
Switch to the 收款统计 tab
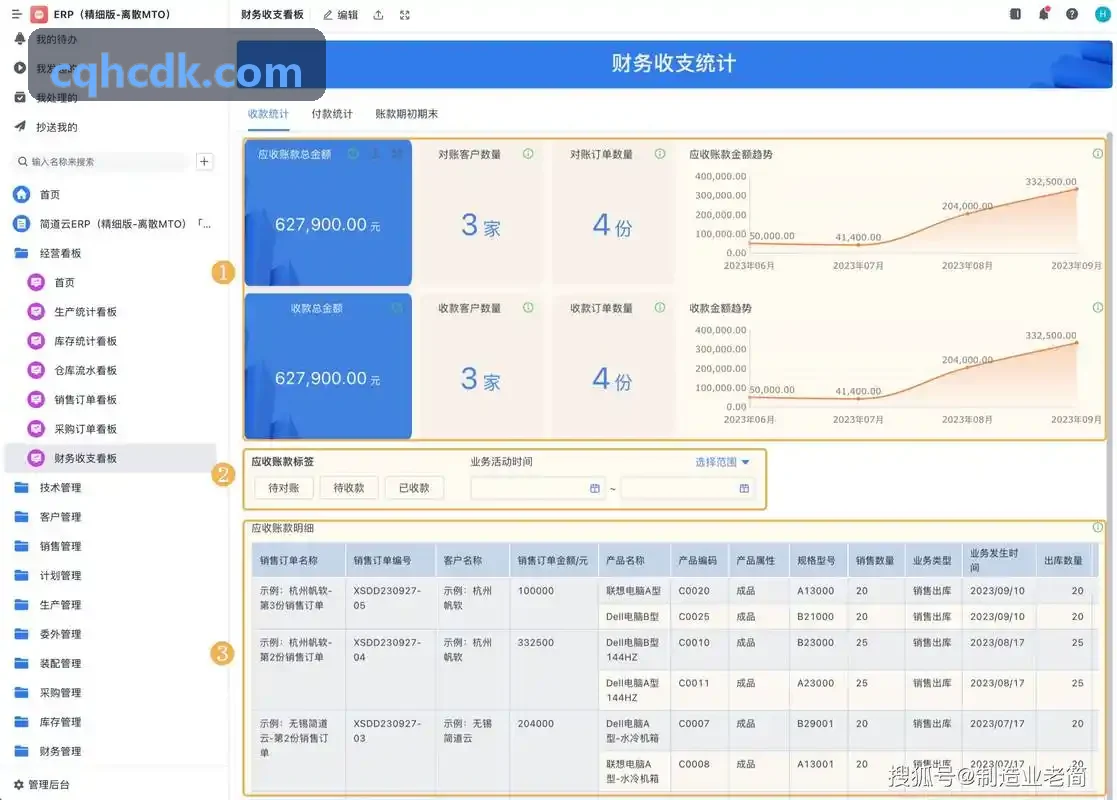point(268,114)
